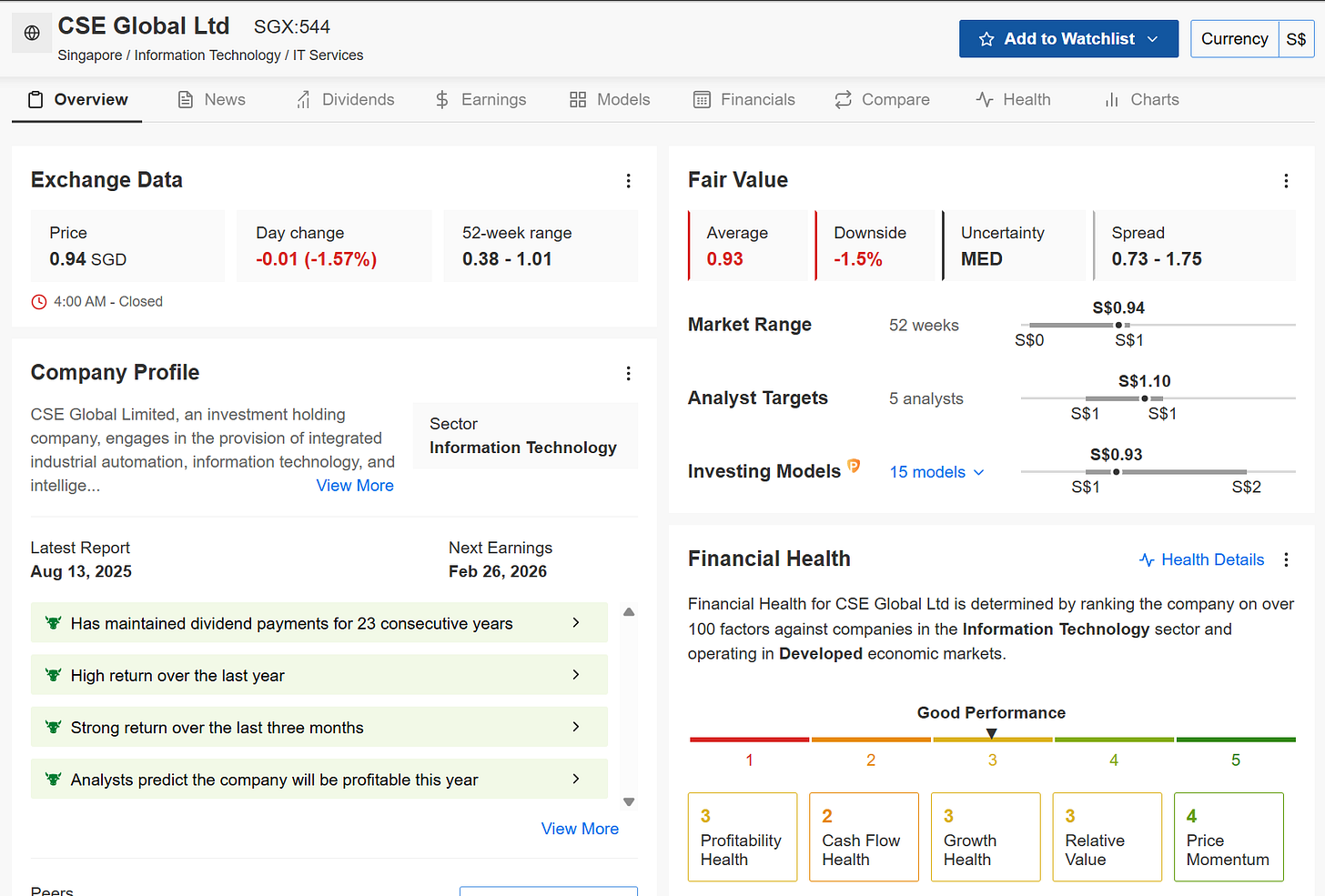Viewport: 1325px width, 896px height.
Task: Select the Cash Flow Health card
Action: pyautogui.click(x=864, y=837)
